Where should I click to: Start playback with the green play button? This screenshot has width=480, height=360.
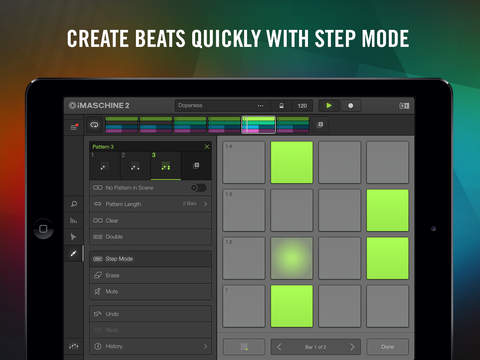329,106
